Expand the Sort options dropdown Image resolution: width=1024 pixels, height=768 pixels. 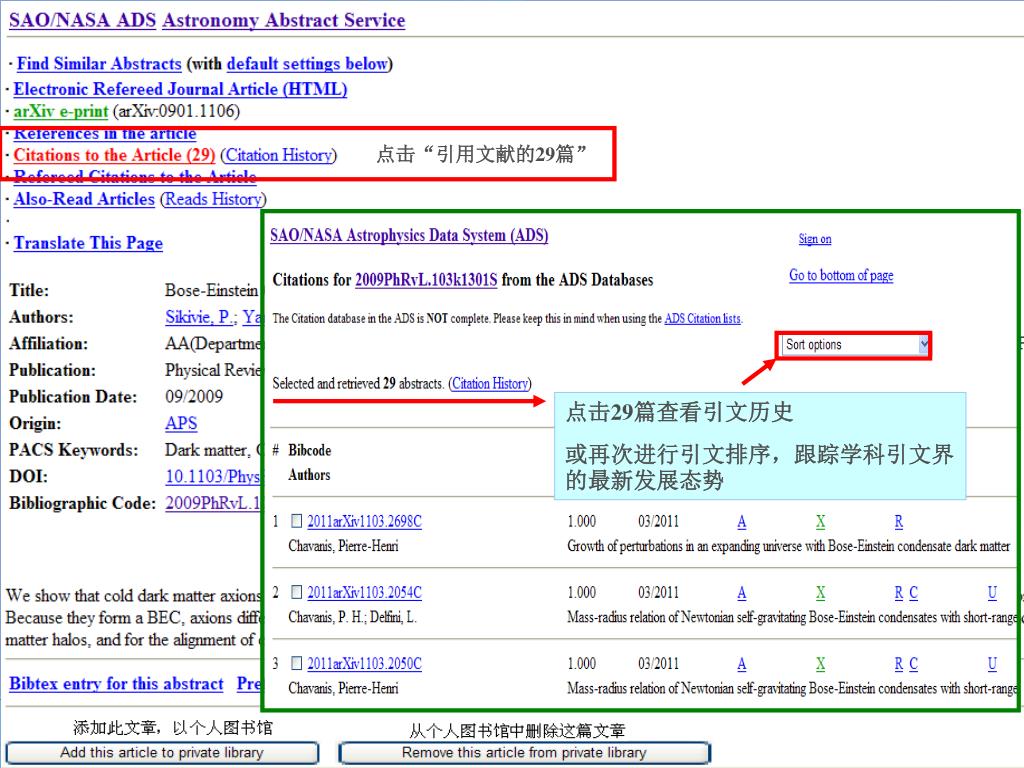click(x=856, y=345)
